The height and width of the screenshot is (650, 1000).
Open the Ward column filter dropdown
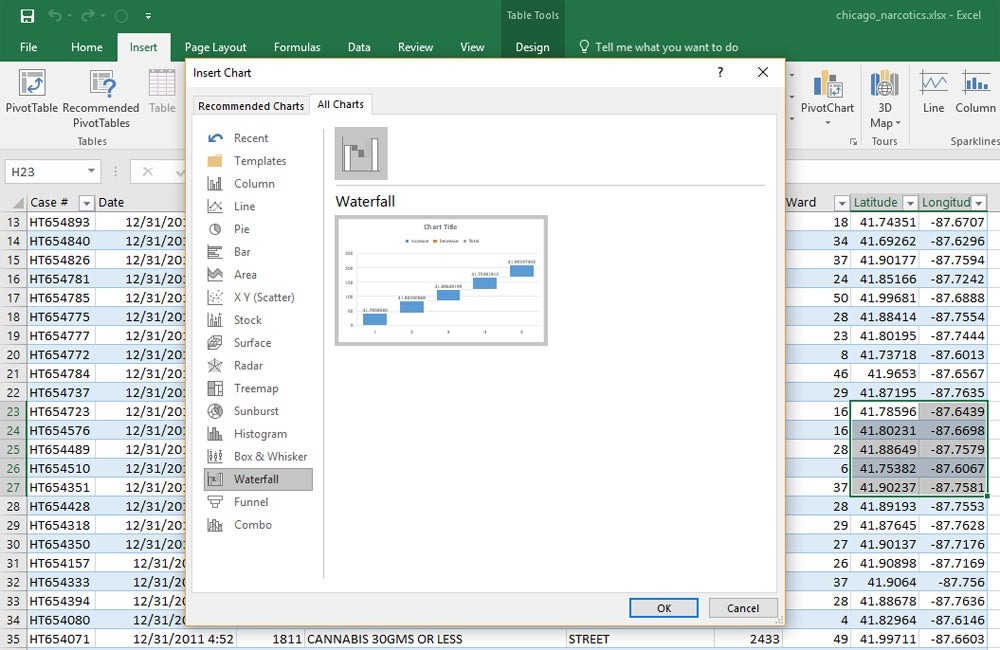pyautogui.click(x=841, y=203)
